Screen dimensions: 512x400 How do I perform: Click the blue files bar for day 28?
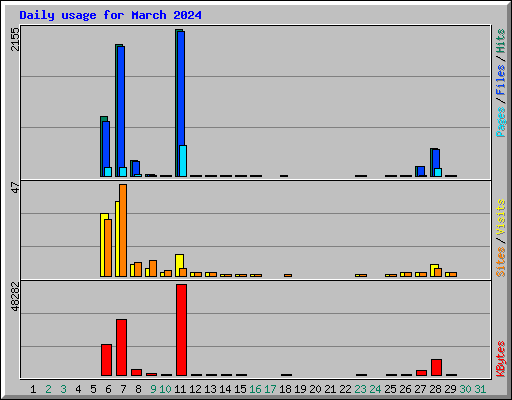(x=436, y=159)
